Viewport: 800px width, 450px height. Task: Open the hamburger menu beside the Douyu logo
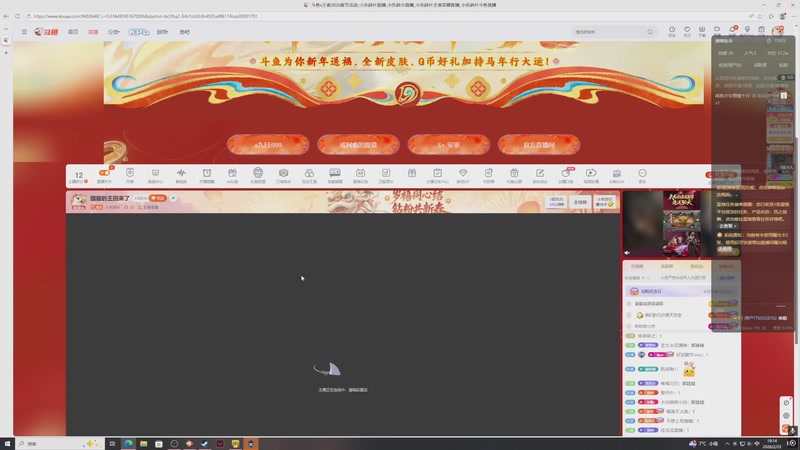click(x=24, y=32)
